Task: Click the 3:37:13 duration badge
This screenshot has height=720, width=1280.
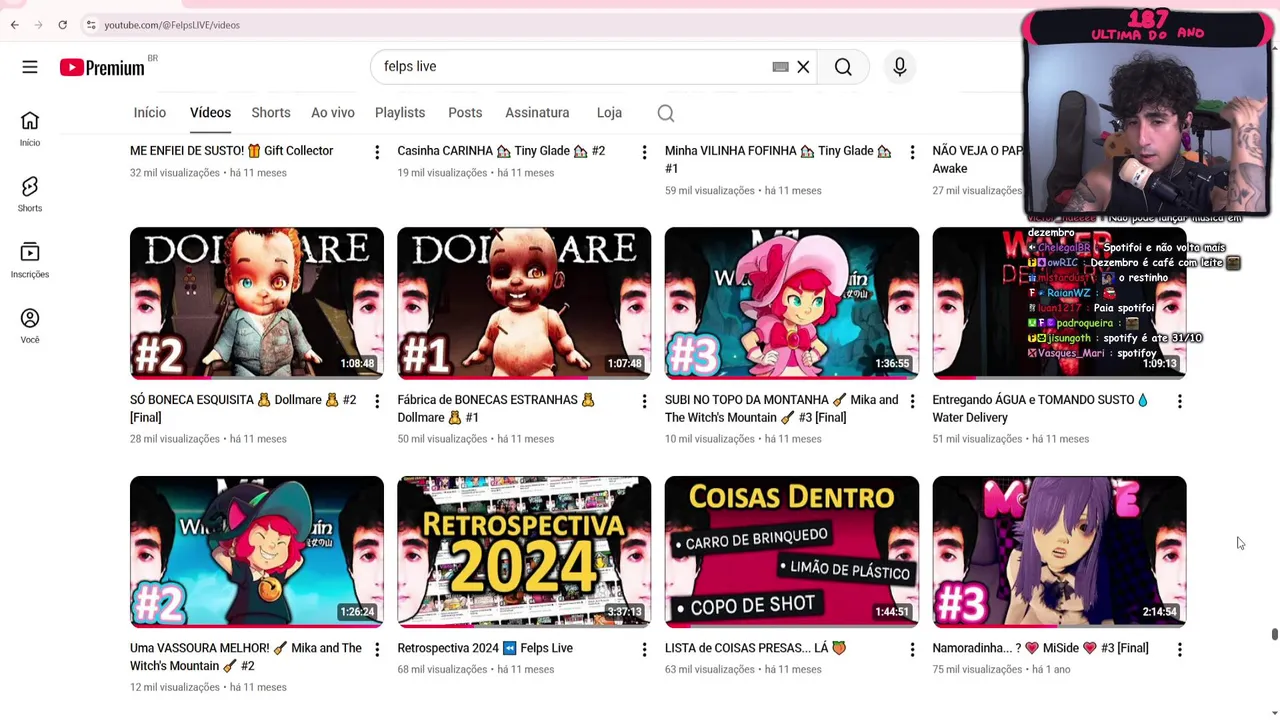Action: (624, 612)
